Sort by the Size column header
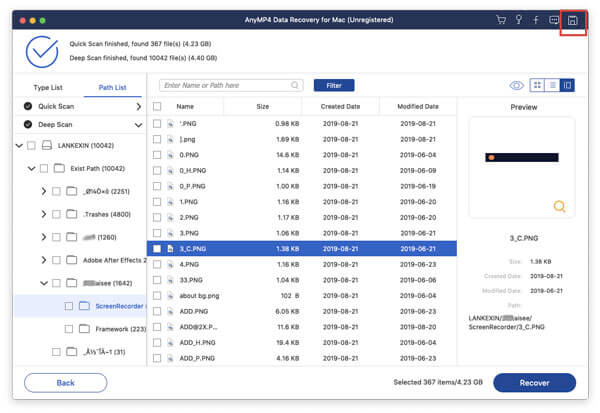This screenshot has width=600, height=413. 262,106
